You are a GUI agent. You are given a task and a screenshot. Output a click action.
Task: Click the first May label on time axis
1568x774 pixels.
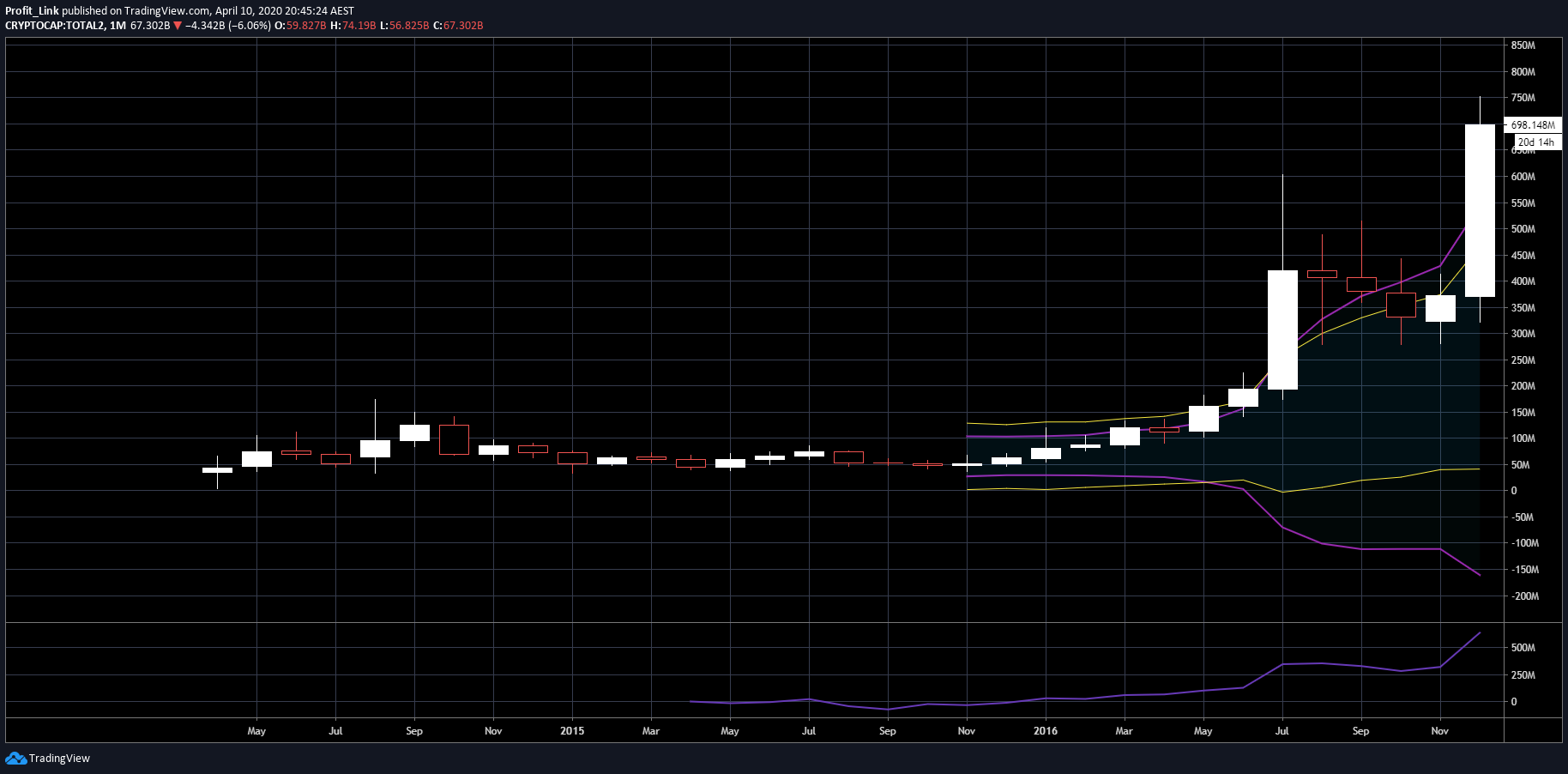[x=256, y=731]
